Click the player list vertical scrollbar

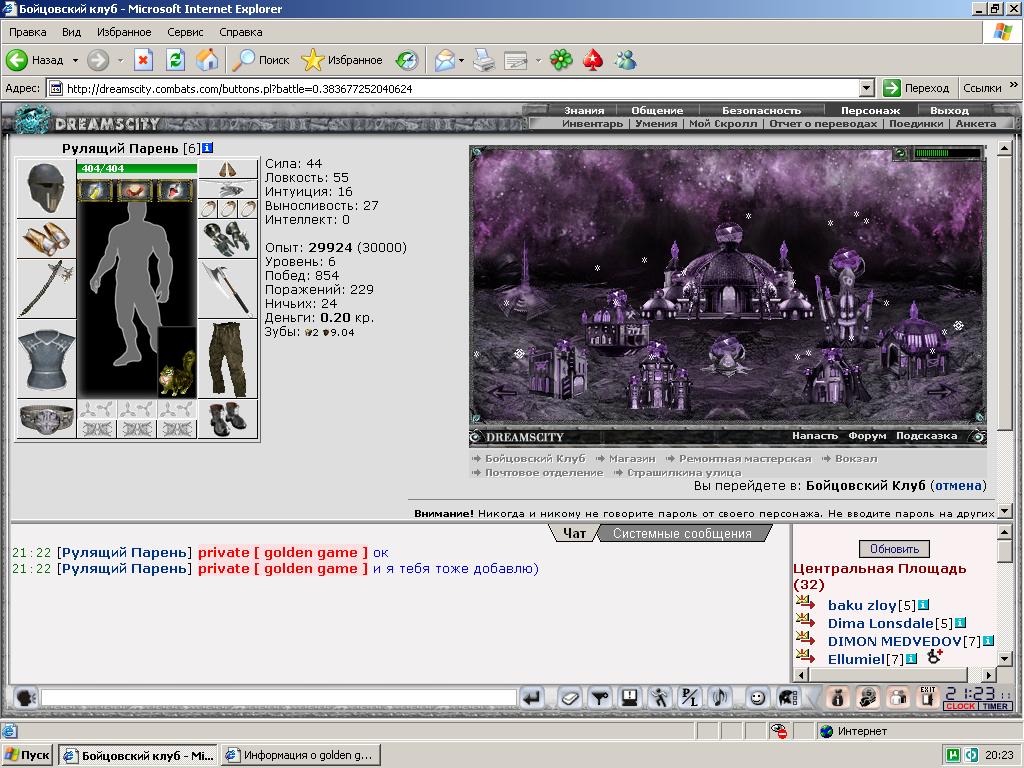tap(1004, 597)
